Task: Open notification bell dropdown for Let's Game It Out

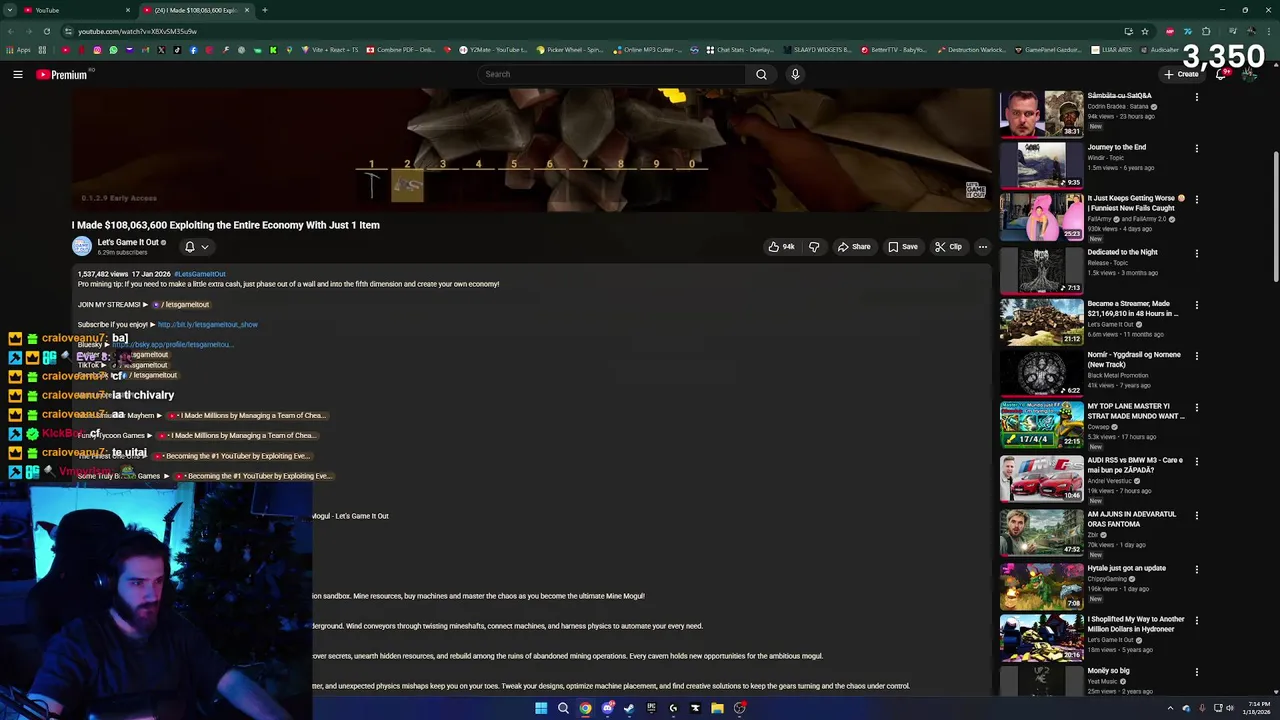Action: tap(197, 247)
